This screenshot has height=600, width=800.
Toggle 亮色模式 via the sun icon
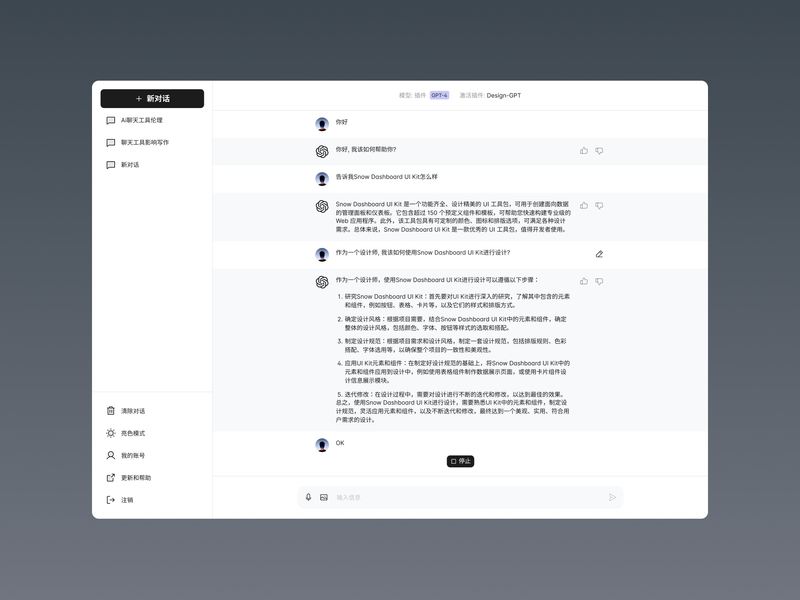click(111, 433)
